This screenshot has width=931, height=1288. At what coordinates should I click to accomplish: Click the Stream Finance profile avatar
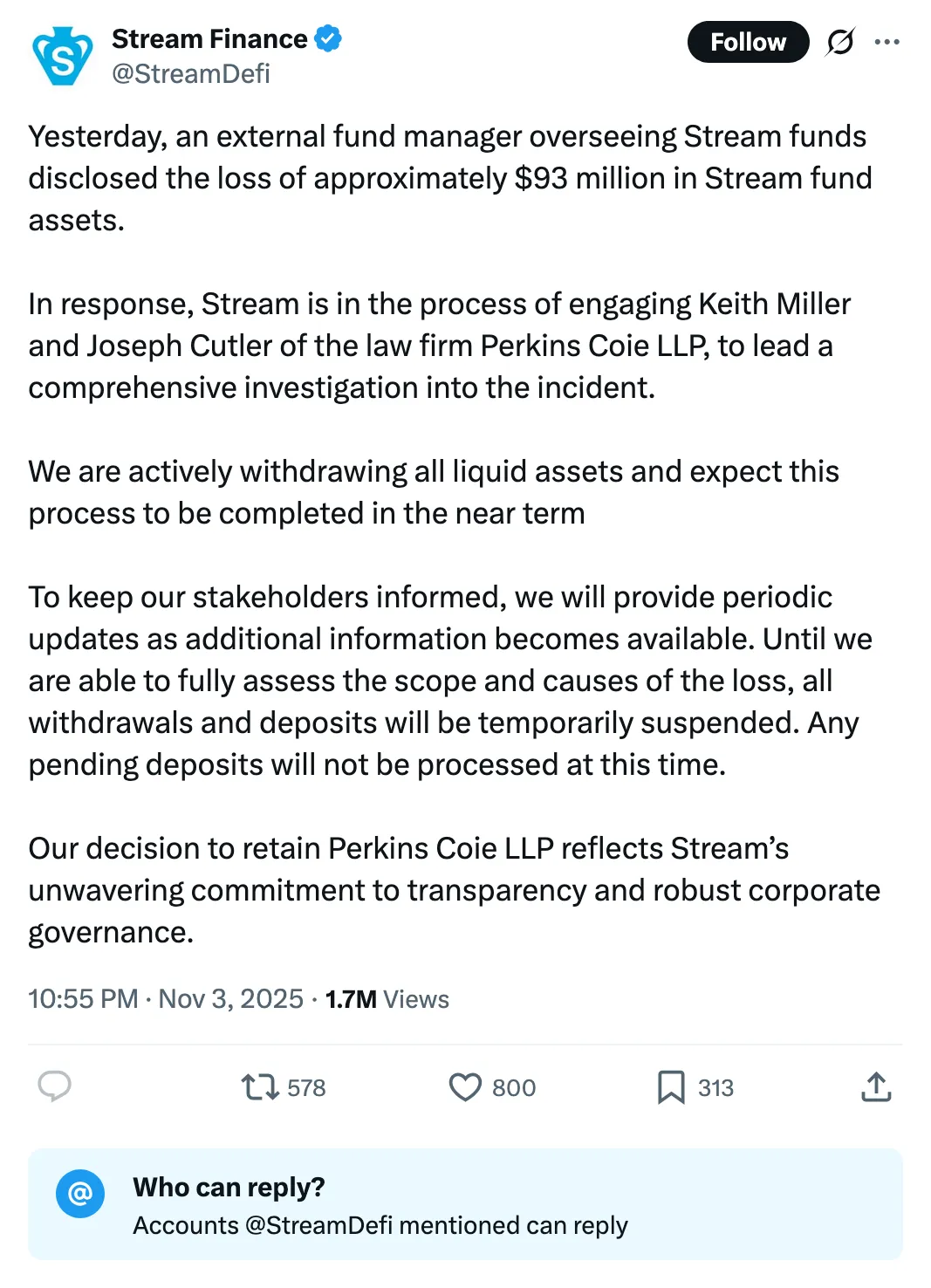62,56
